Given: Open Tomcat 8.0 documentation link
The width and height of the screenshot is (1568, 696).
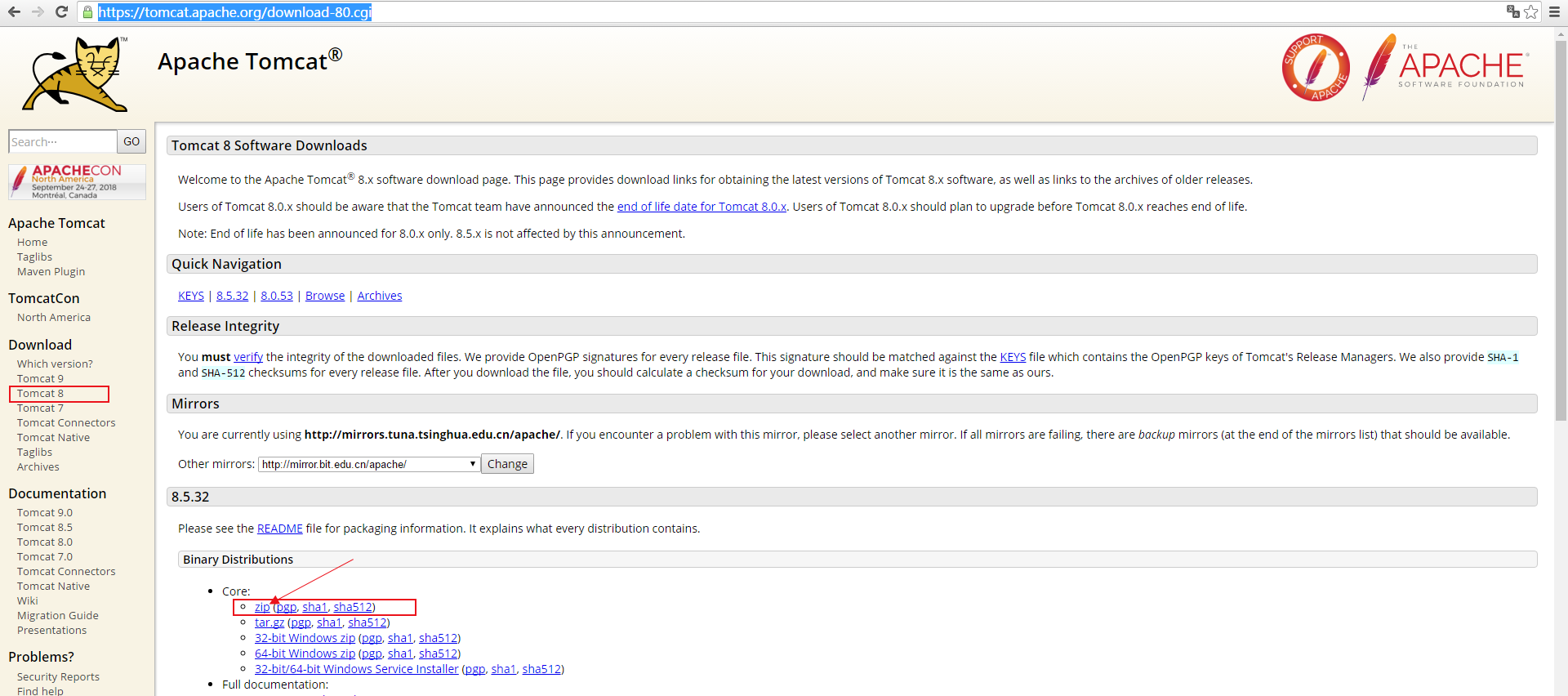Looking at the screenshot, I should pos(44,542).
